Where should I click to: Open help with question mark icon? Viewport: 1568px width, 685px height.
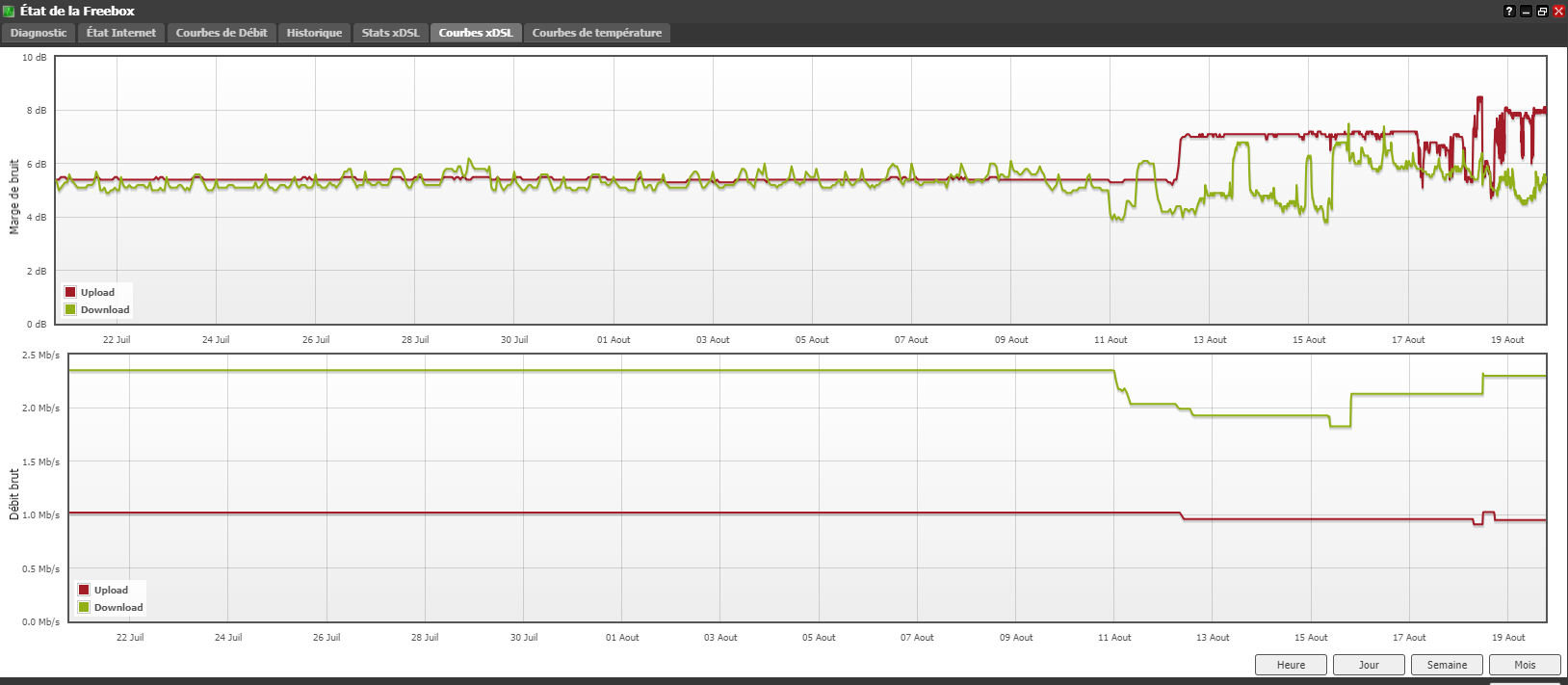[x=1509, y=12]
